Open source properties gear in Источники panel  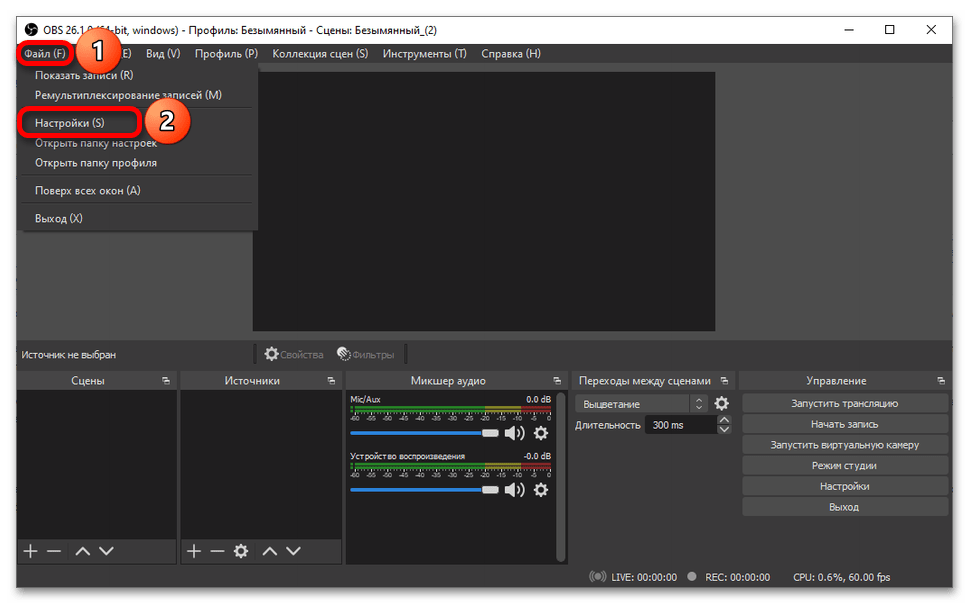pyautogui.click(x=241, y=551)
